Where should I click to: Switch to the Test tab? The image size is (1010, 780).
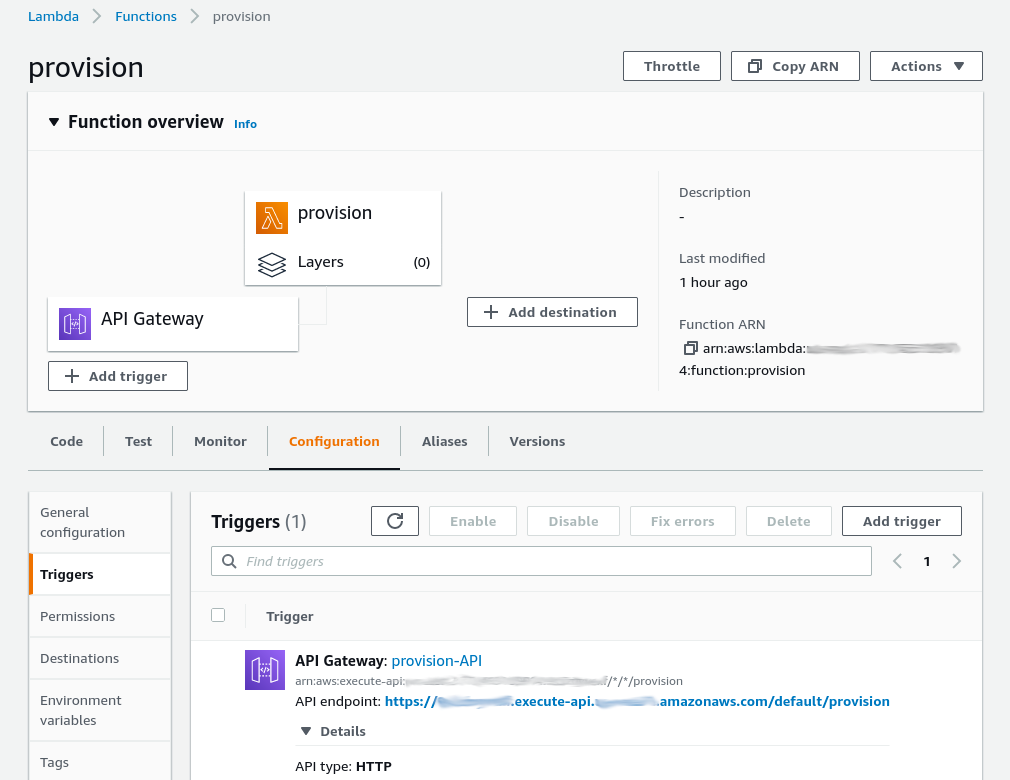(x=138, y=441)
